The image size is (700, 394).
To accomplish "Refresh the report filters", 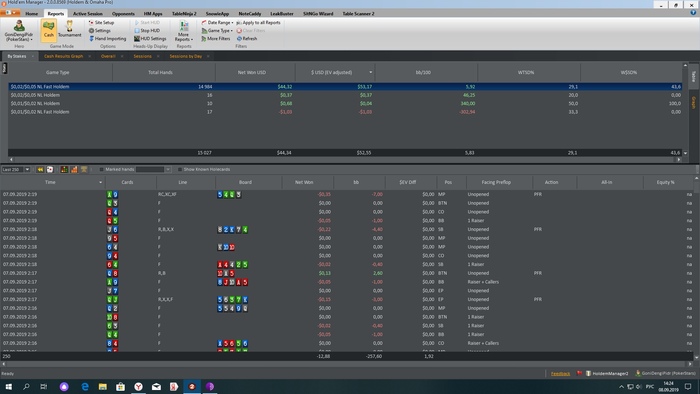I will tap(247, 39).
